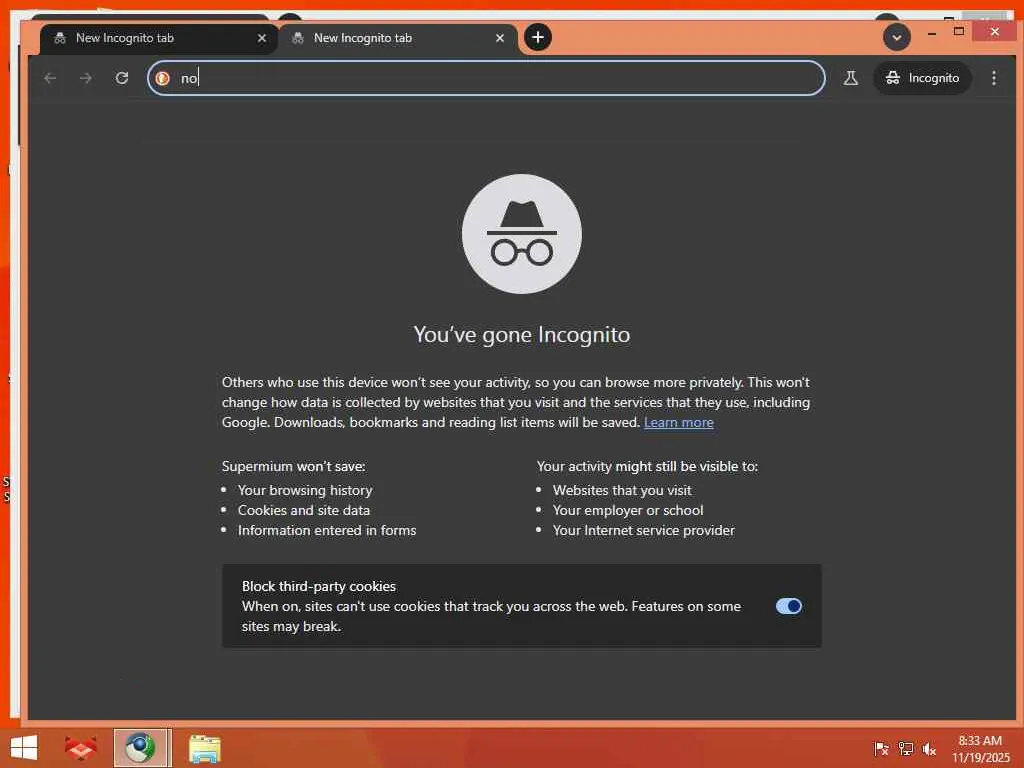Click "Websites that you visit" text

(622, 490)
